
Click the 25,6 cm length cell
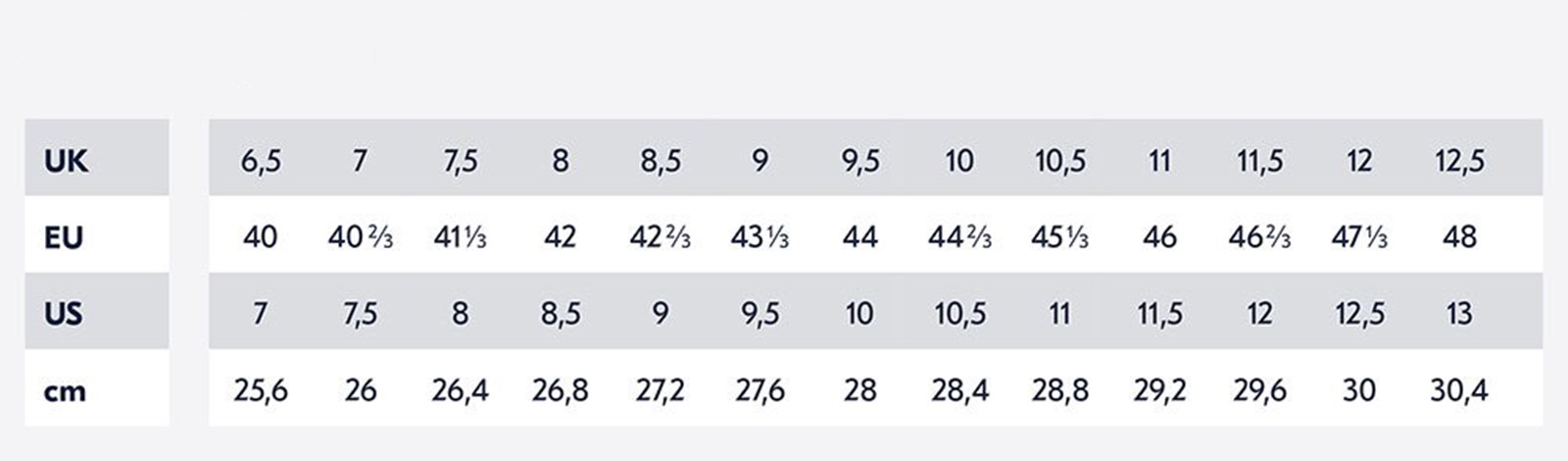tap(261, 390)
